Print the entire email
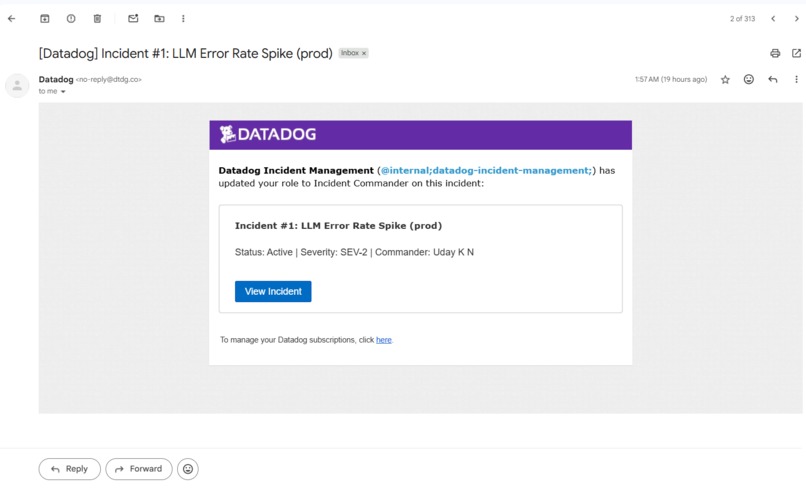The image size is (806, 488). (x=775, y=53)
